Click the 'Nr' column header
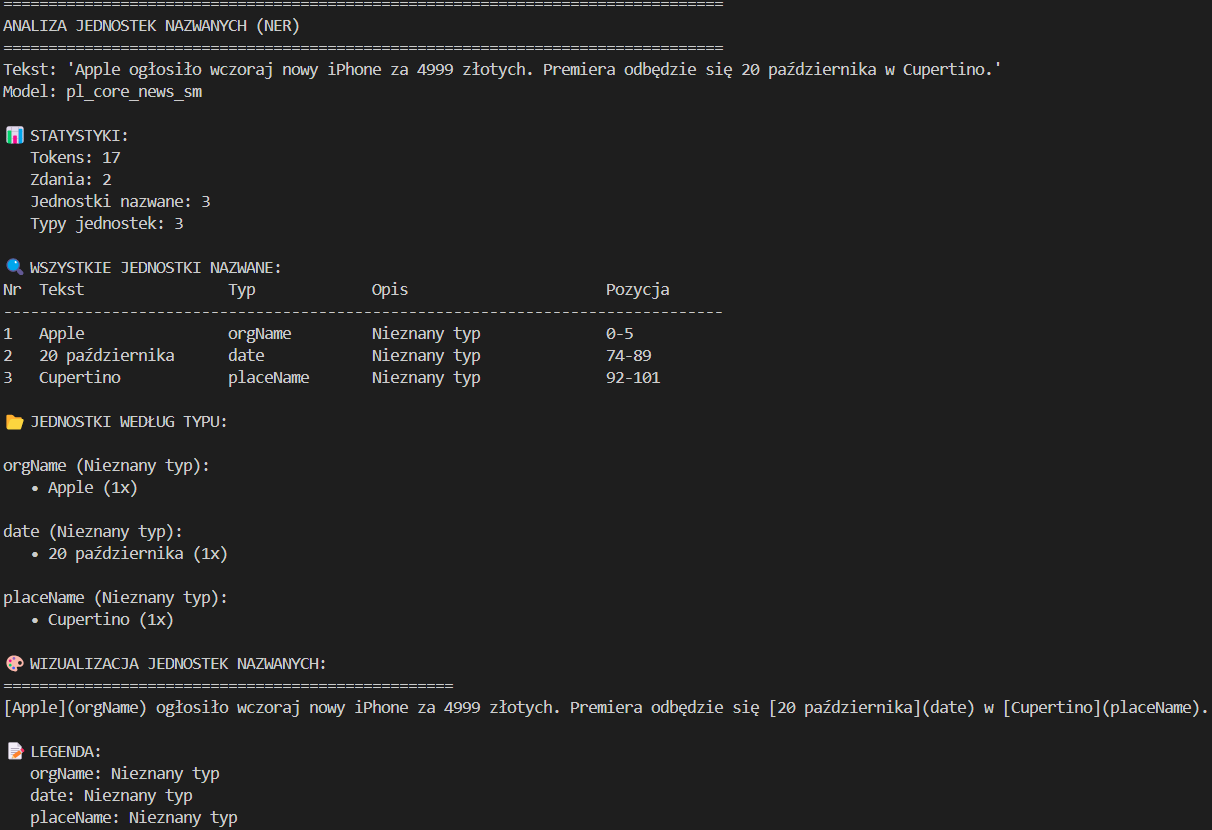Viewport: 1212px width, 830px height. 12,289
